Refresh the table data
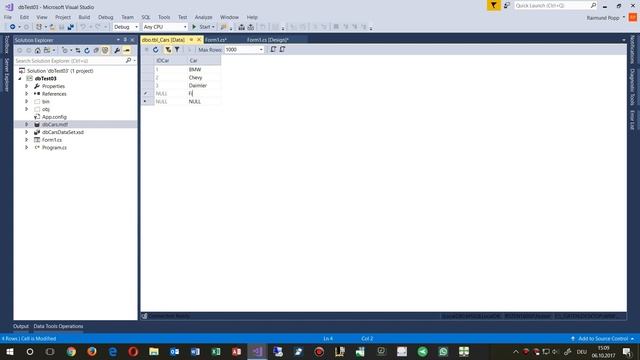 (156, 49)
